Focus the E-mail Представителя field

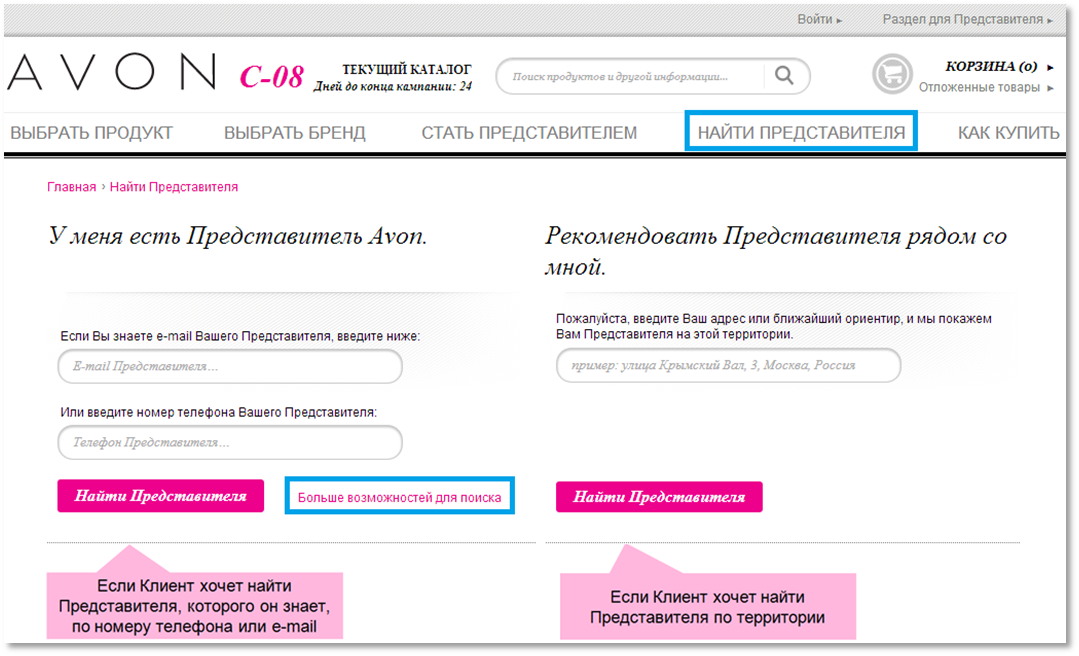(x=230, y=366)
